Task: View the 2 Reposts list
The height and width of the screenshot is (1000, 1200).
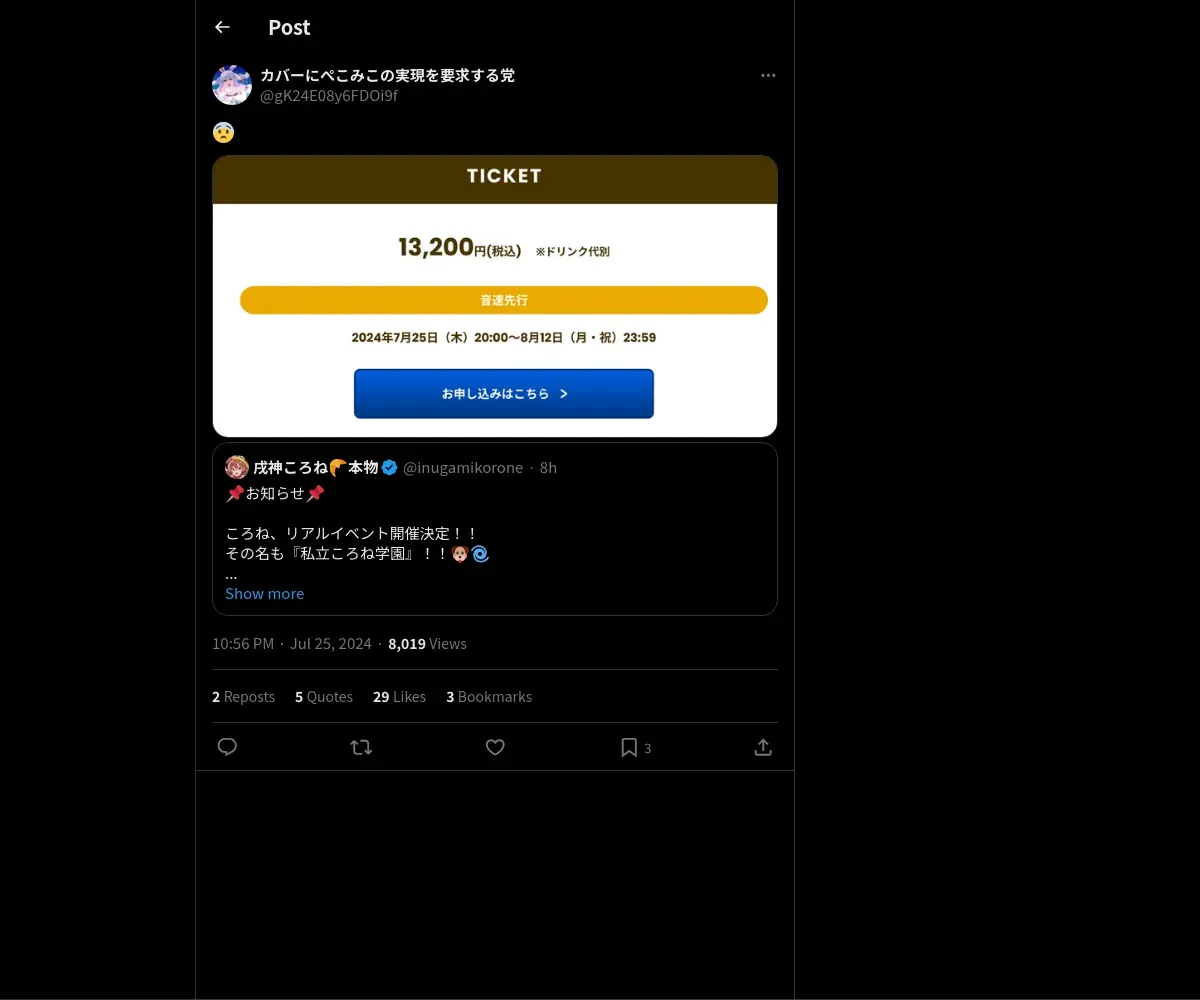Action: click(x=243, y=697)
